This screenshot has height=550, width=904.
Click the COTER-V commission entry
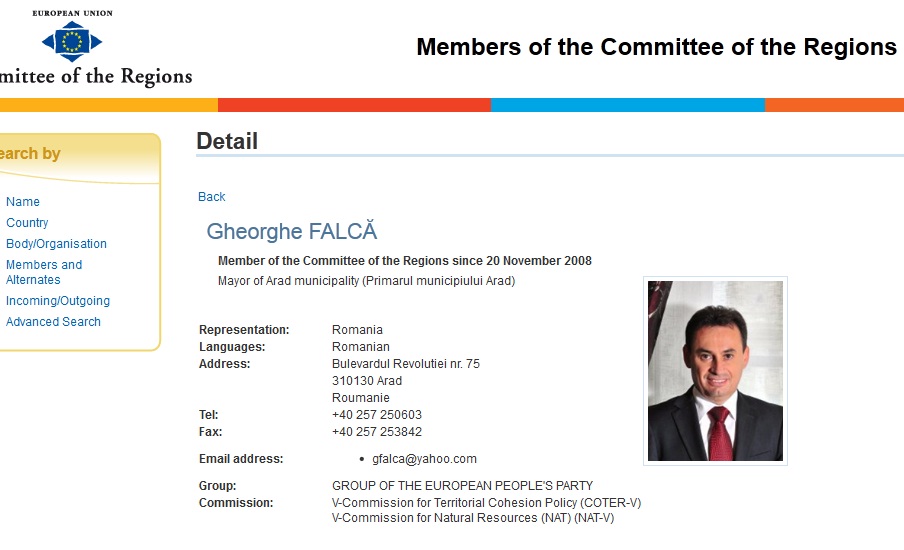[x=487, y=503]
